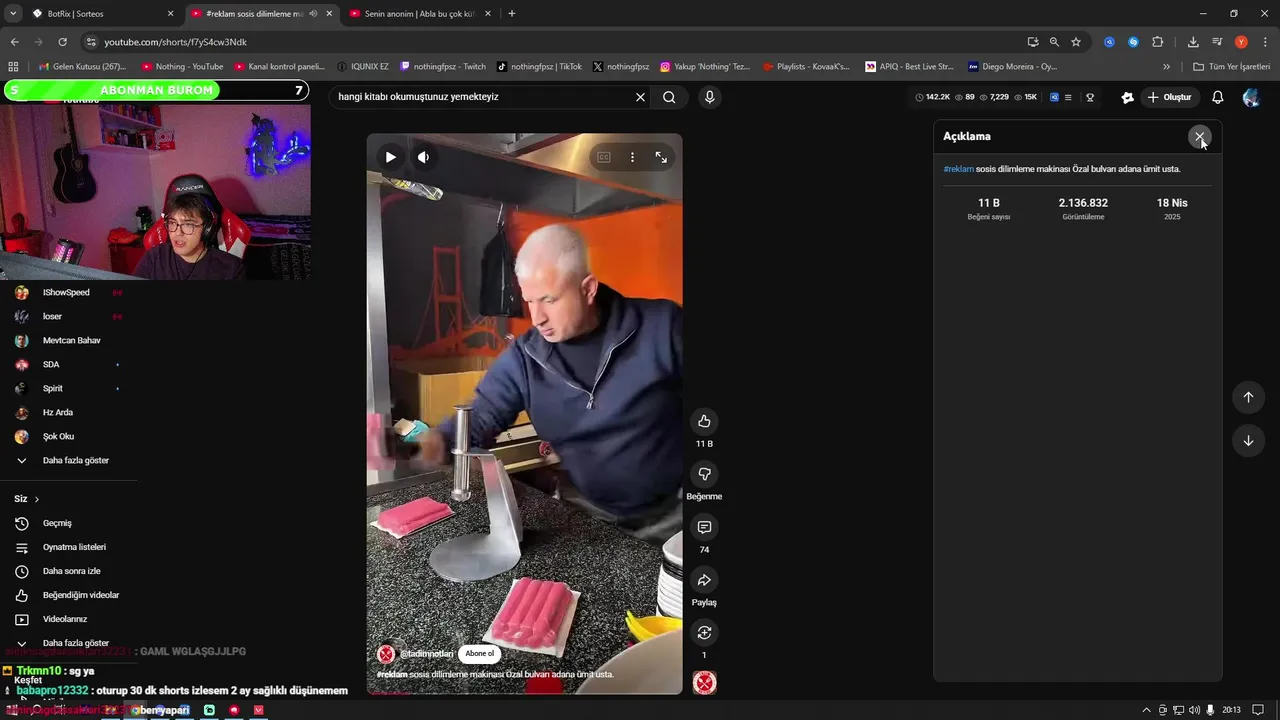Open a new browser tab
Viewport: 1280px width, 720px height.
click(512, 13)
